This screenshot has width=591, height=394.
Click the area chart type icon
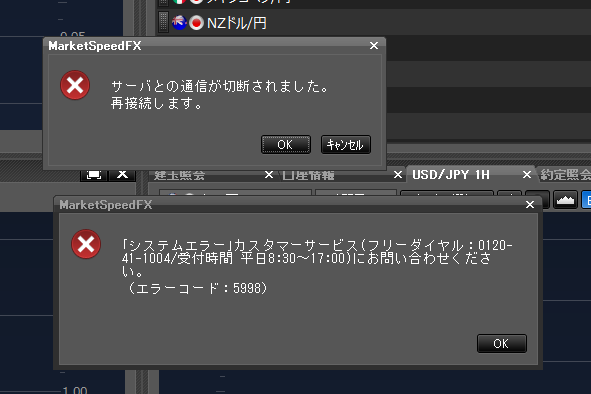pos(565,199)
